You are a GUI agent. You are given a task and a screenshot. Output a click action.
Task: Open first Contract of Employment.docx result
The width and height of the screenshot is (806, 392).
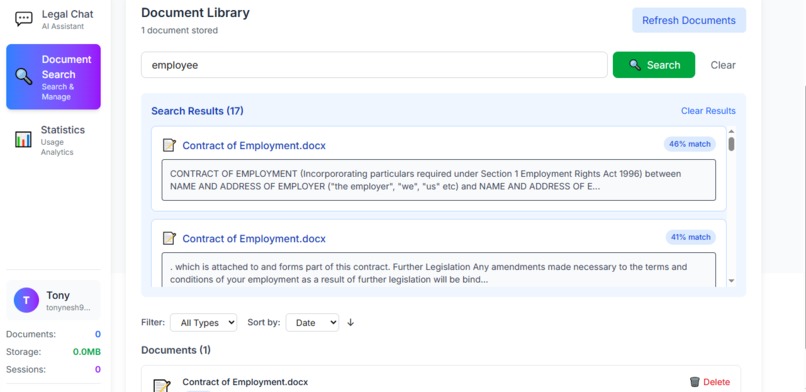click(x=254, y=145)
